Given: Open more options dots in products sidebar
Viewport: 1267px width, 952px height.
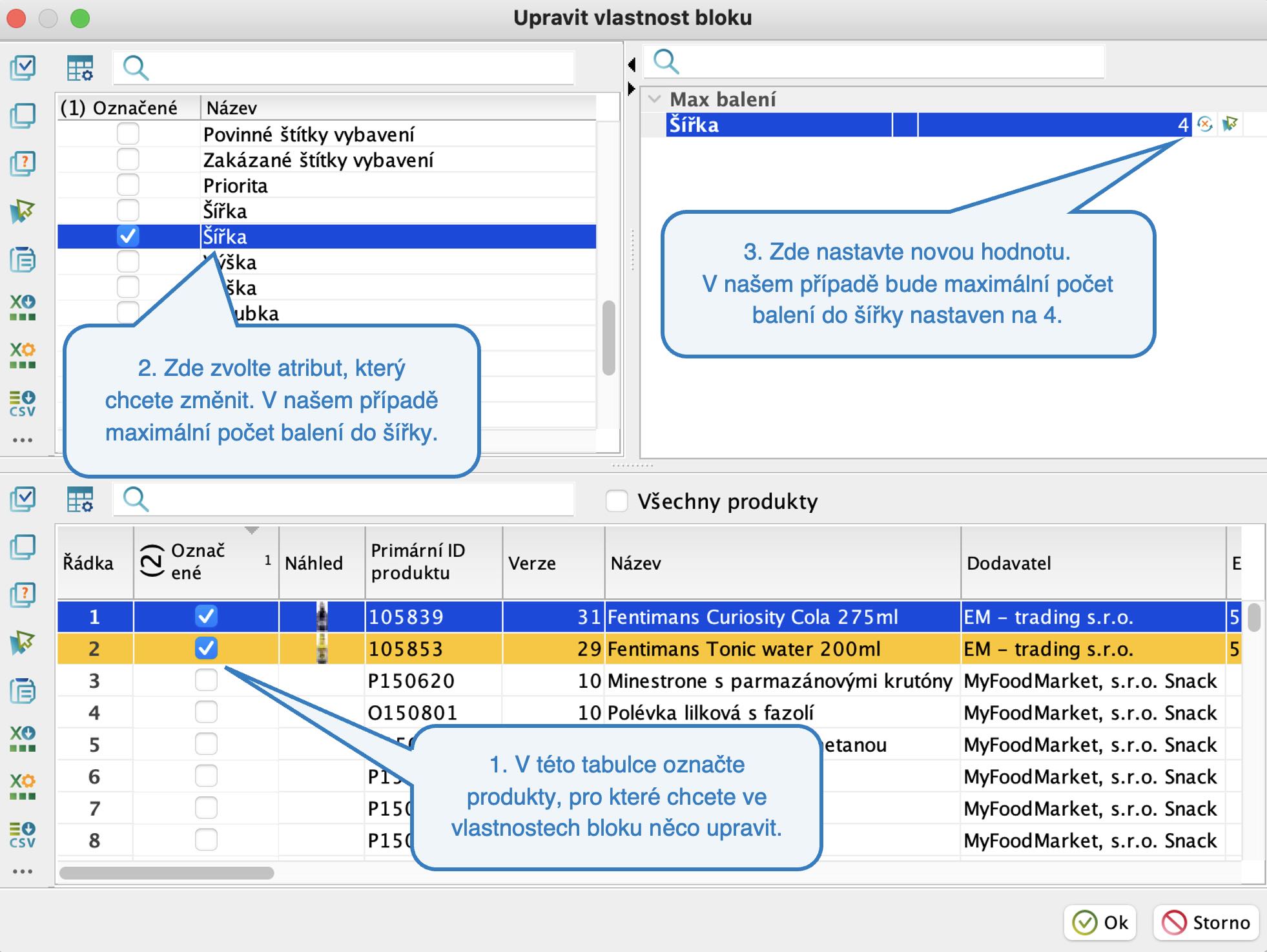Looking at the screenshot, I should 23,872.
